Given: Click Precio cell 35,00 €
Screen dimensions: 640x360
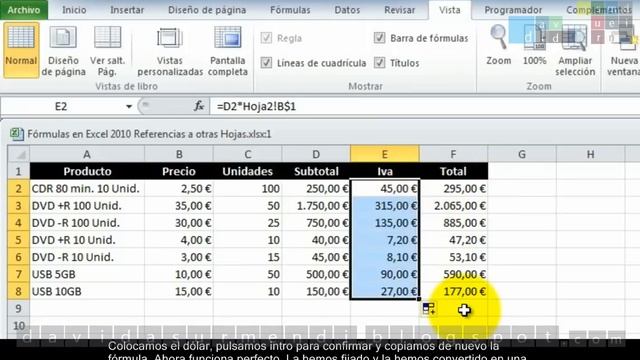Looking at the screenshot, I should (179, 206).
